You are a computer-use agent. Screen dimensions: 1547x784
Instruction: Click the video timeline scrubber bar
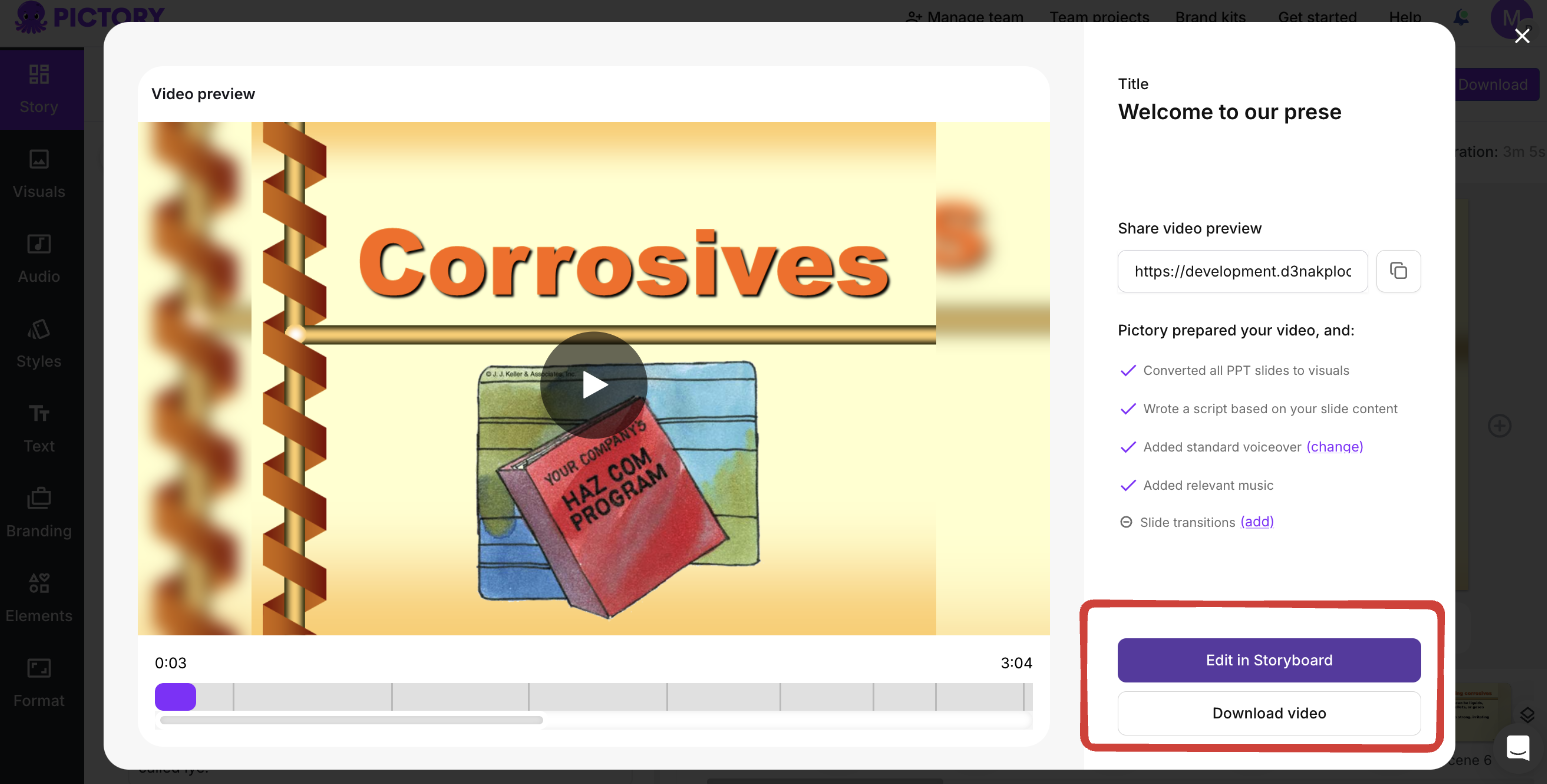pos(594,697)
